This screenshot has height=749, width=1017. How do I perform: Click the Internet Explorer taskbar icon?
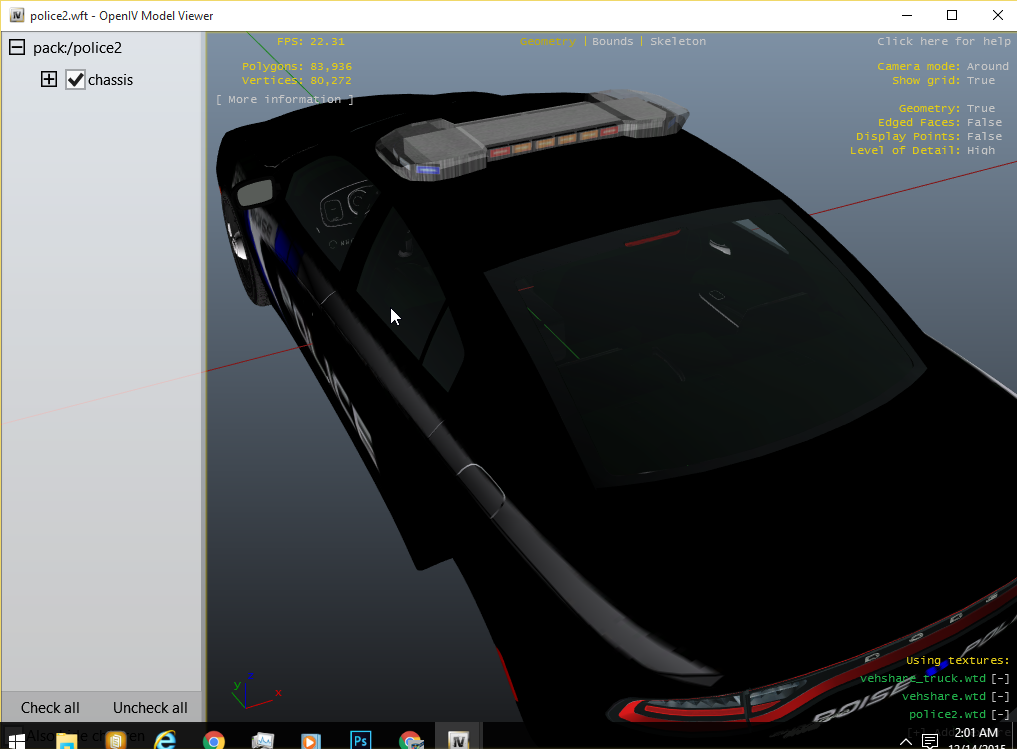(165, 740)
